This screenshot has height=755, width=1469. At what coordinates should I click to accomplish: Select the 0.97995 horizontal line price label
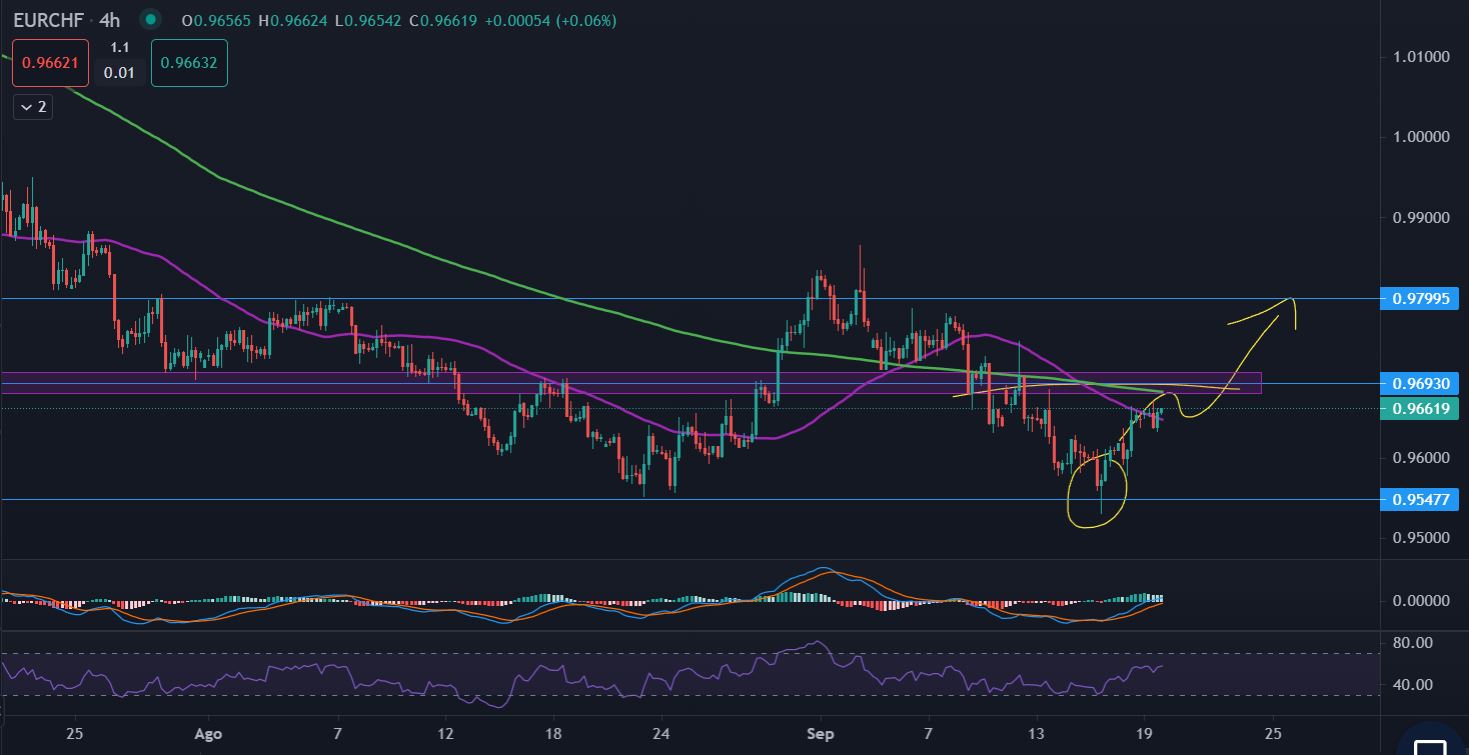[x=1419, y=299]
